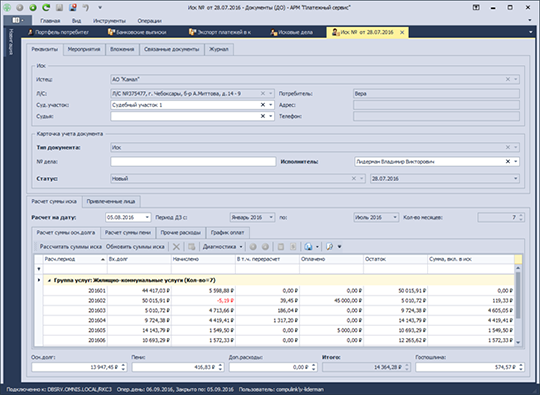Open the Связанные документы tab
Viewport: 540px width, 395px height.
click(172, 49)
